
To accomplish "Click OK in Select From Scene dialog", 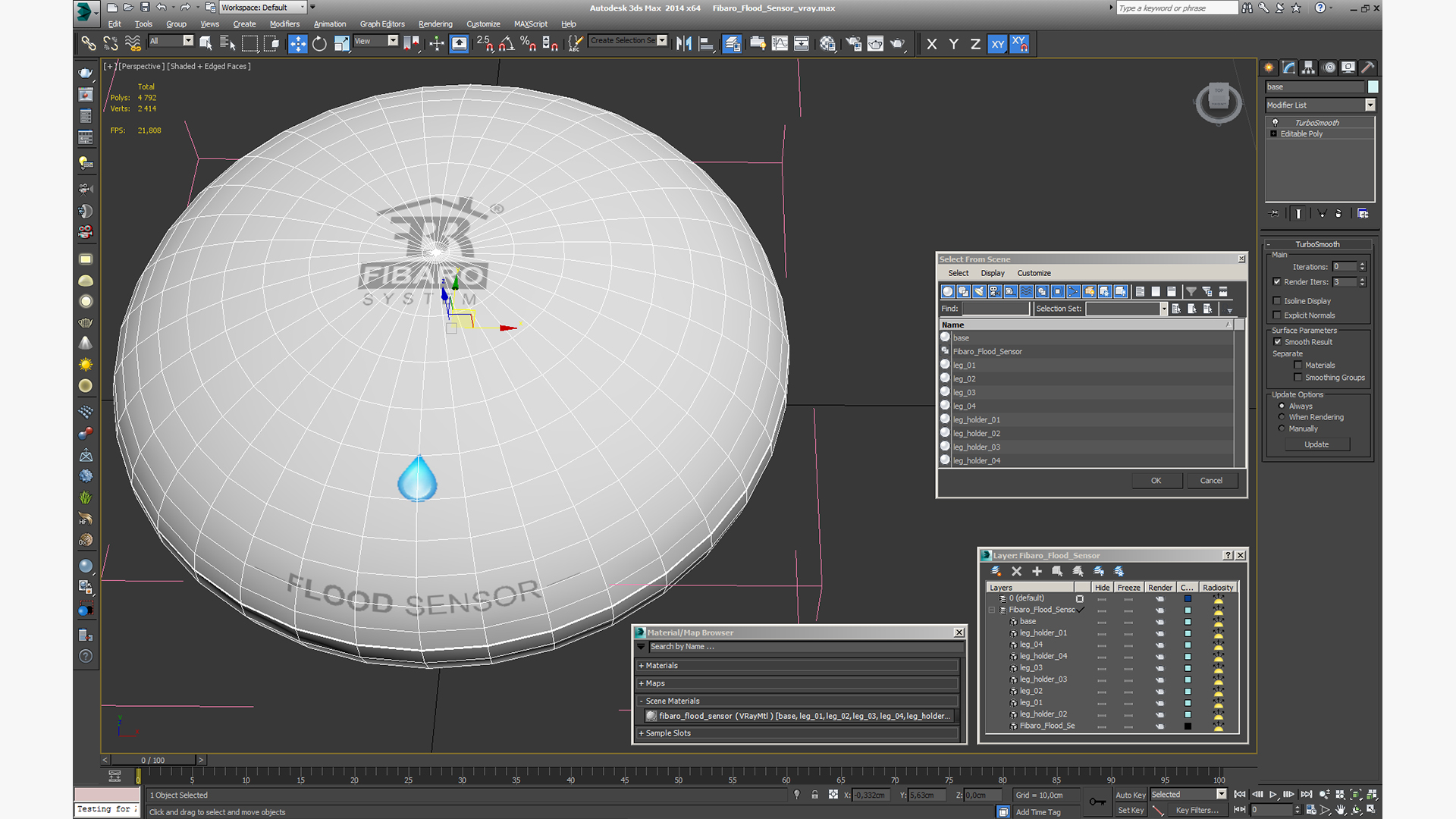I will [1156, 481].
